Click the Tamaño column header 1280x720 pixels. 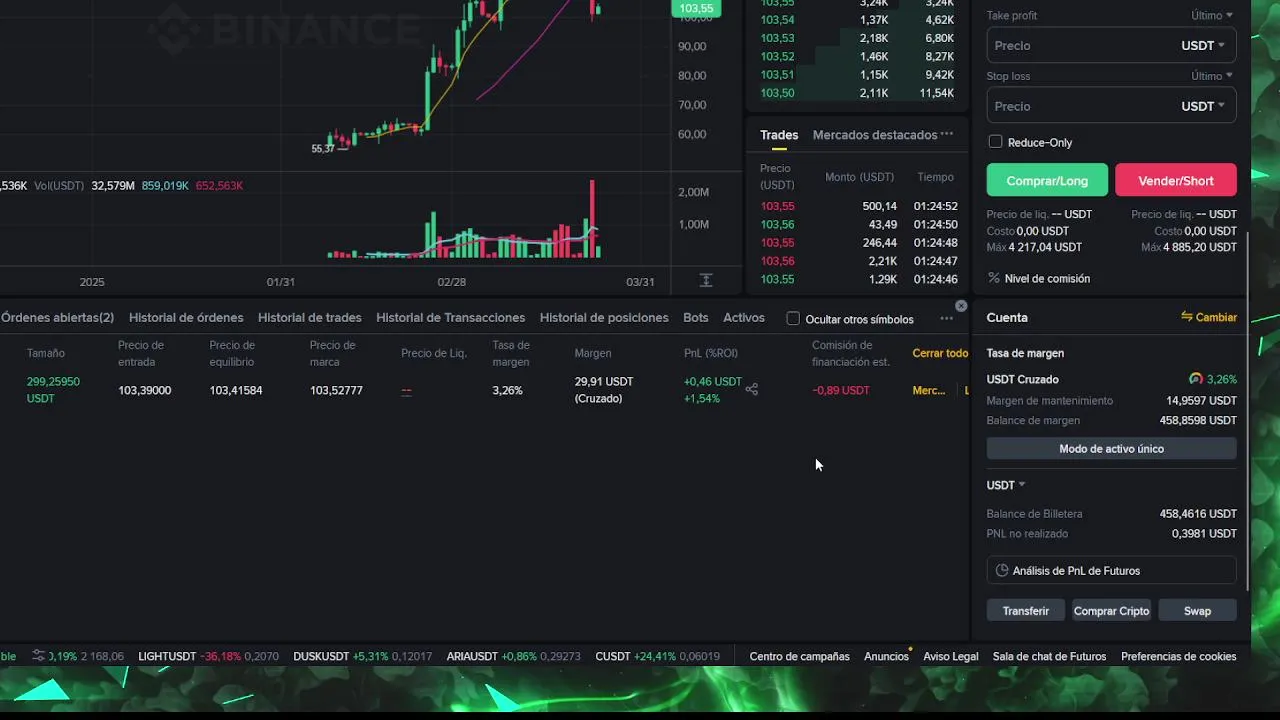pyautogui.click(x=46, y=353)
